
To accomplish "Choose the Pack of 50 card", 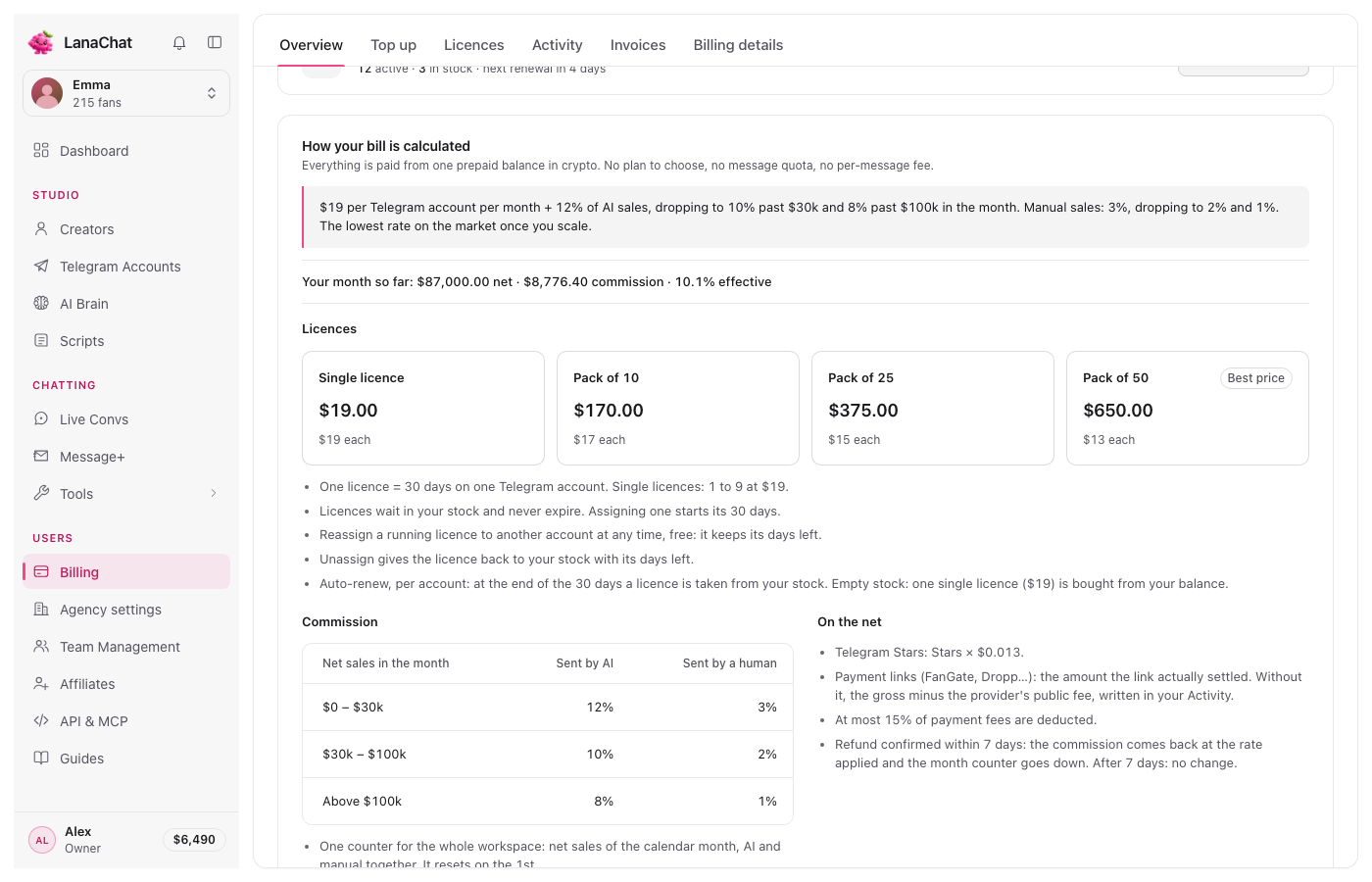I will (x=1188, y=408).
